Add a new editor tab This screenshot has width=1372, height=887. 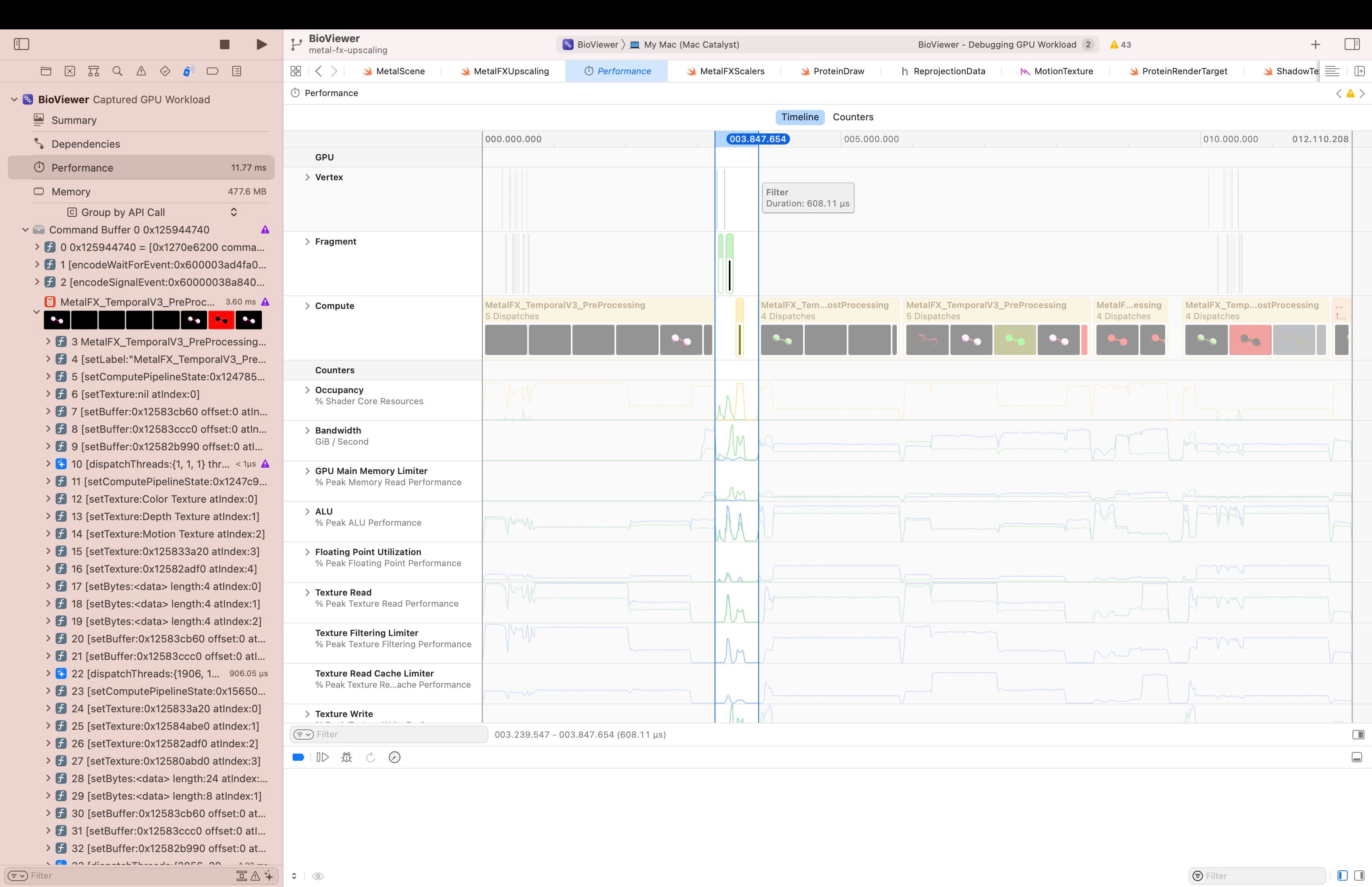point(1316,44)
